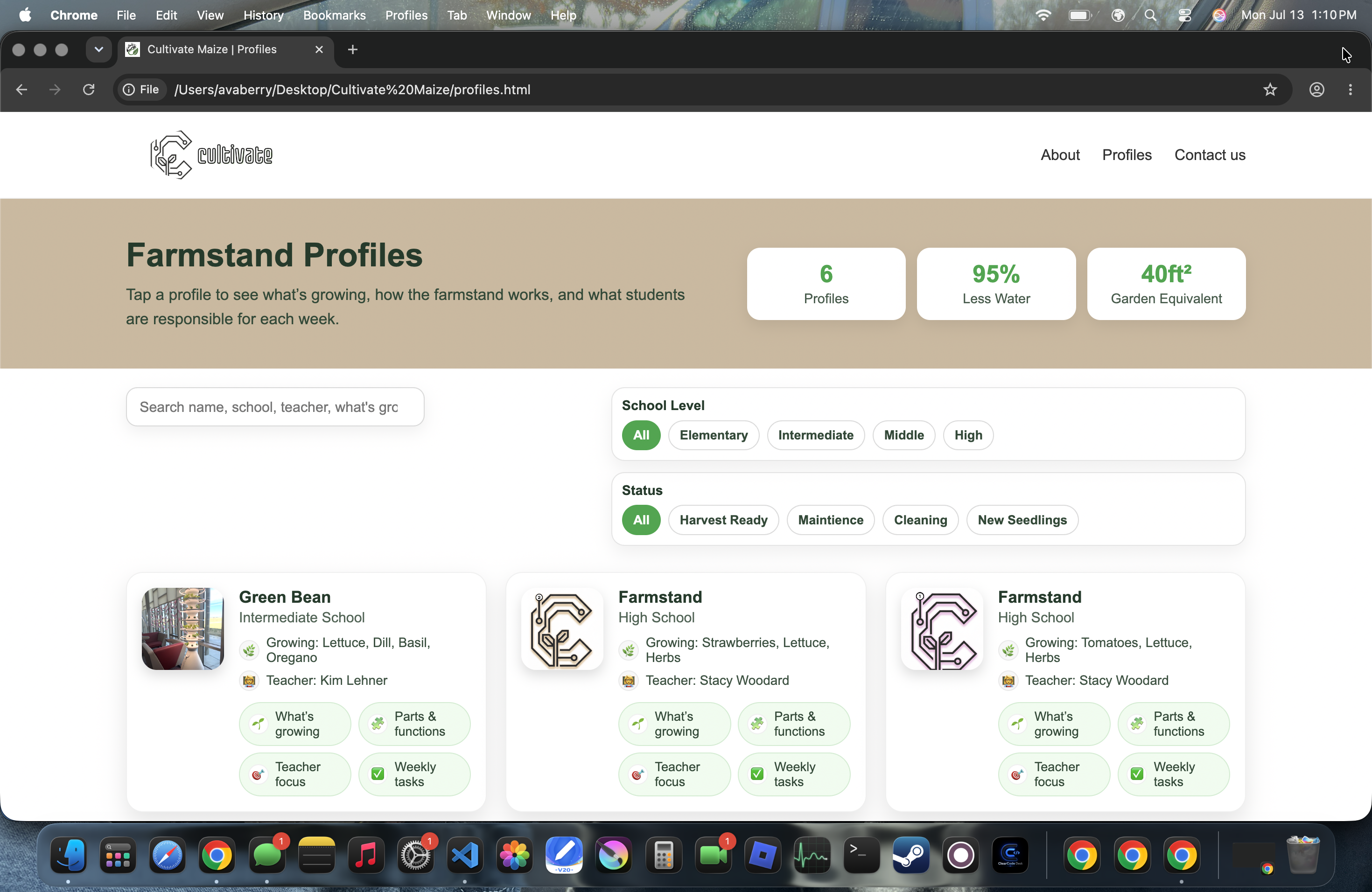Screen dimensions: 1372x892
Task: Click the Cultivate logo in header
Action: pyautogui.click(x=211, y=154)
